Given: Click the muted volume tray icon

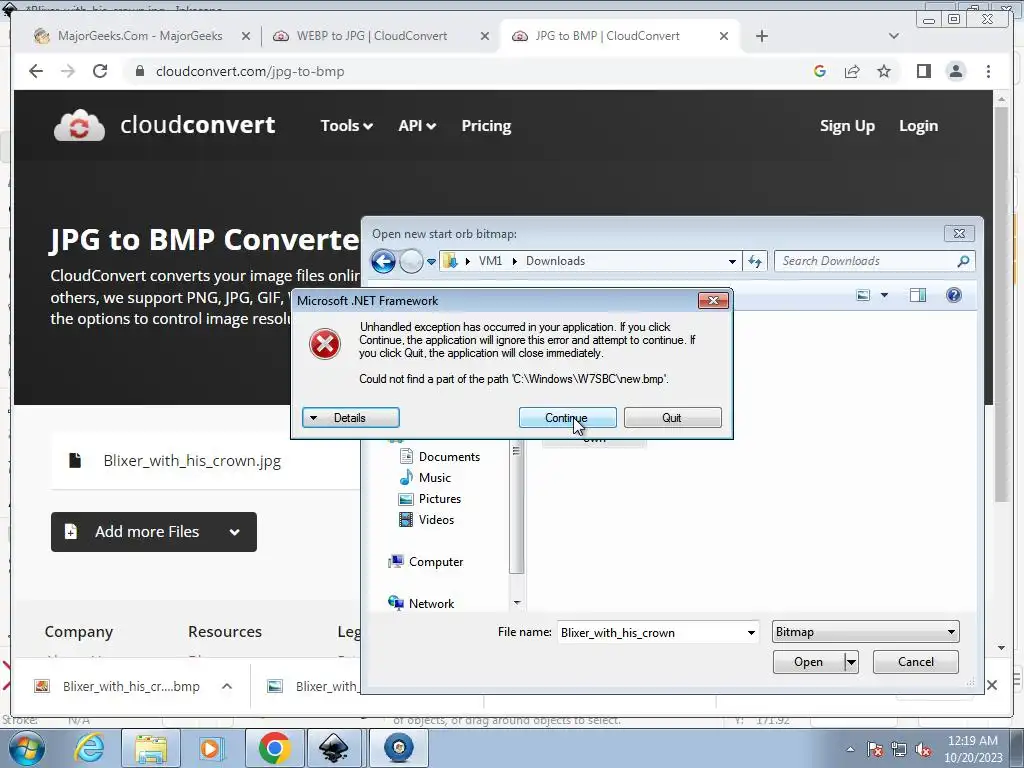Looking at the screenshot, I should pyautogui.click(x=923, y=750).
